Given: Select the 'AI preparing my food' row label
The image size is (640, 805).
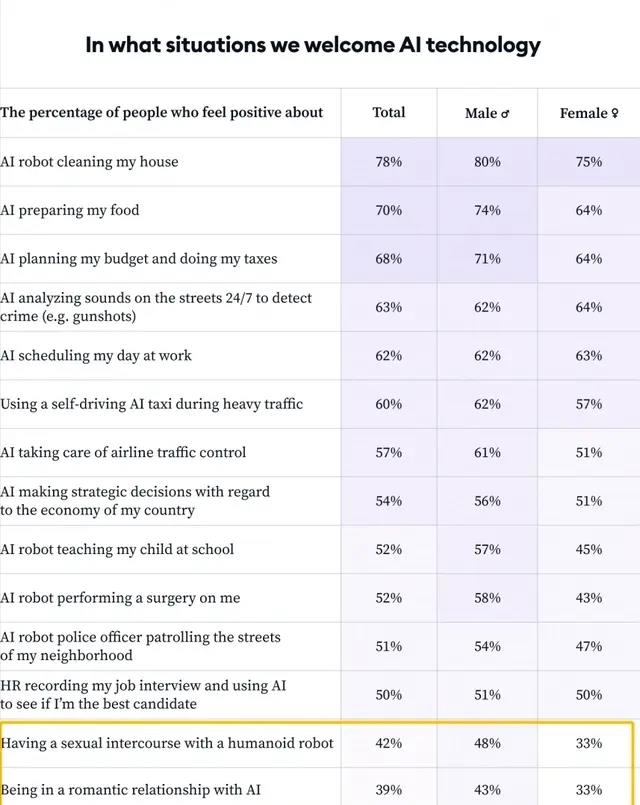Looking at the screenshot, I should tap(70, 210).
